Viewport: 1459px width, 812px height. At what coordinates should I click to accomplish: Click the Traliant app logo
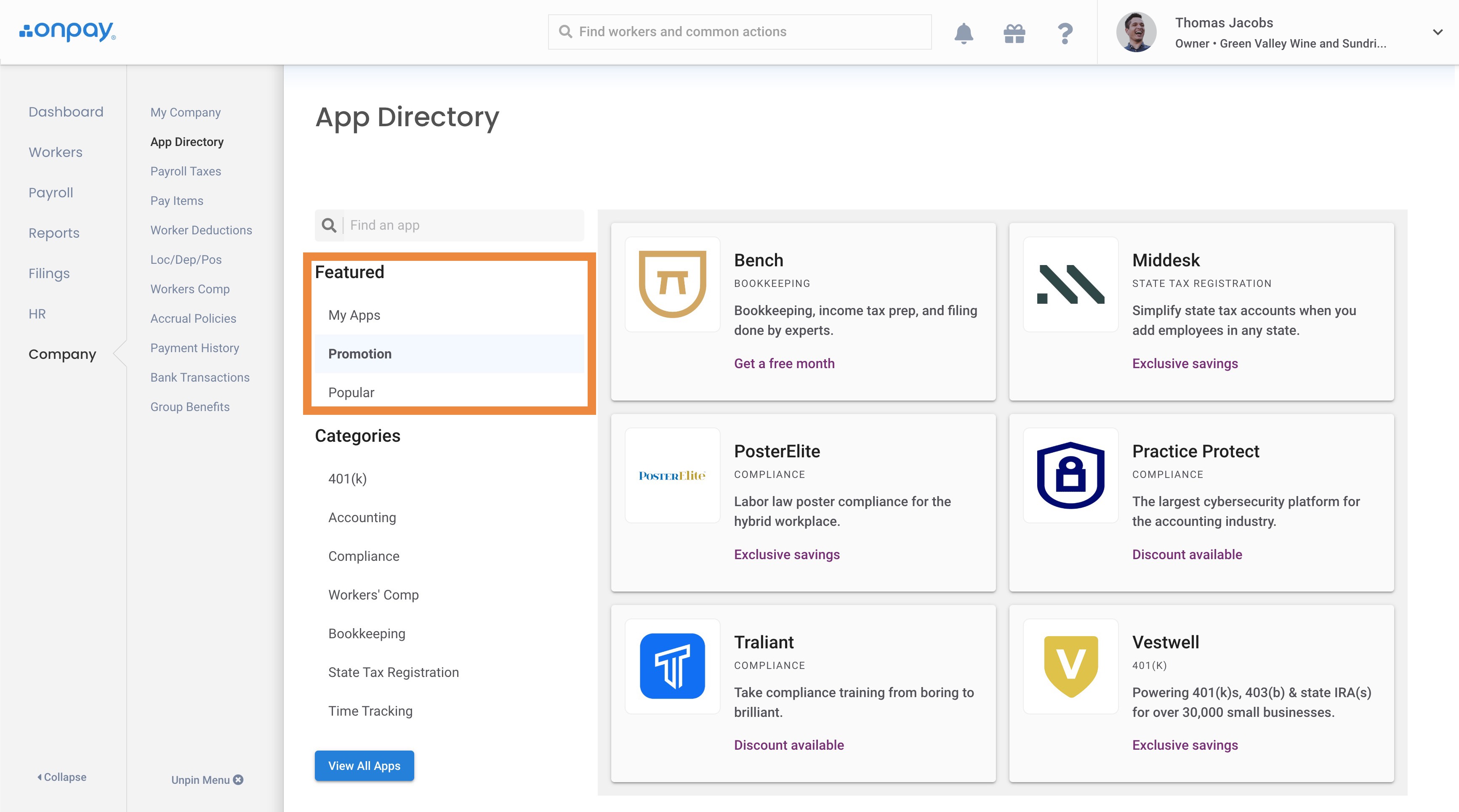click(x=672, y=666)
